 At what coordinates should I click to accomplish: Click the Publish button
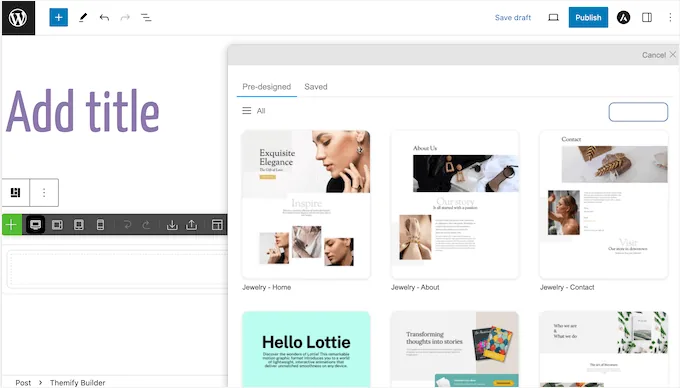588,17
